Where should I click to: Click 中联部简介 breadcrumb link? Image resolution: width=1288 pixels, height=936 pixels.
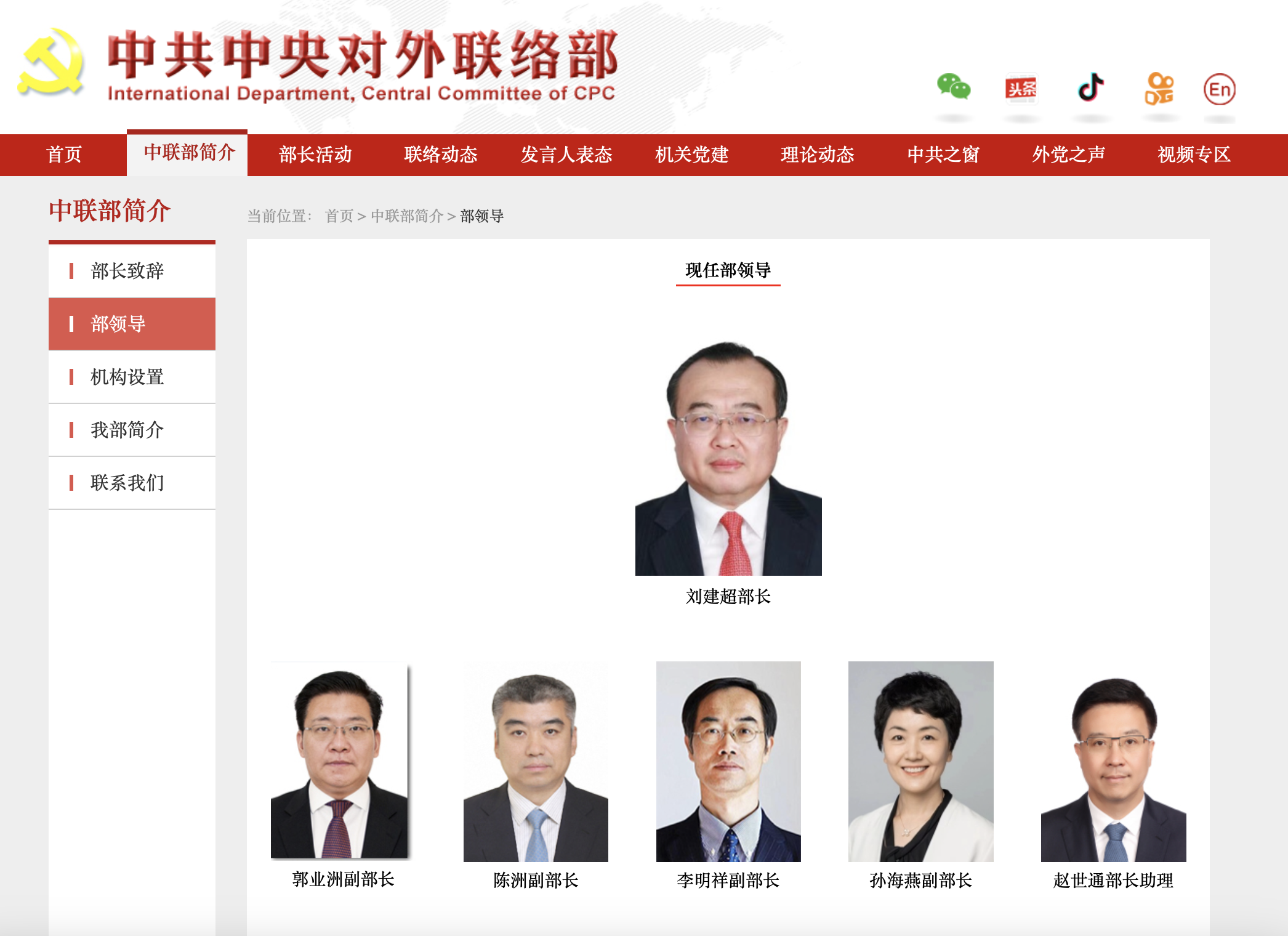pos(406,216)
